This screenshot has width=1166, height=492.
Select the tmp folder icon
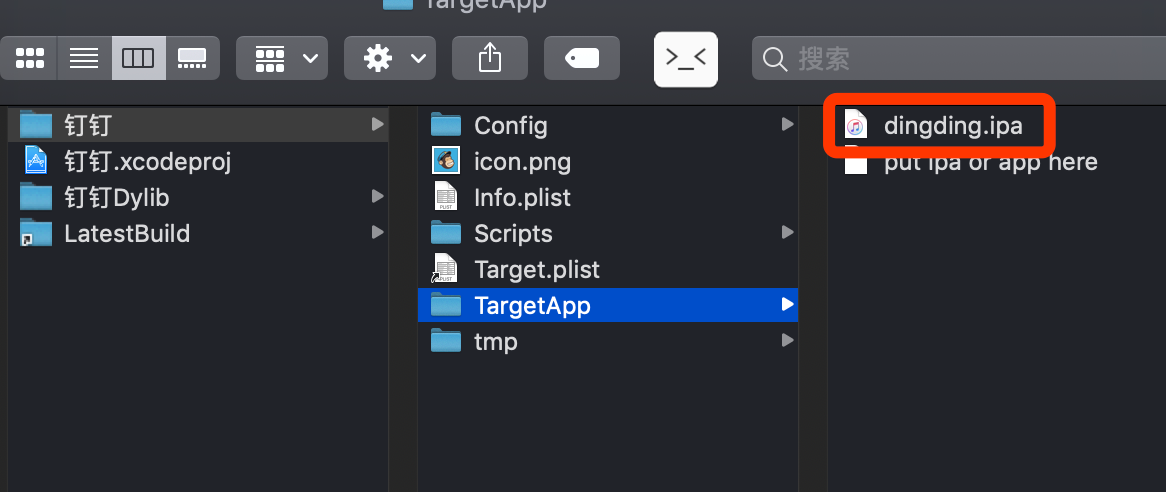coord(446,341)
